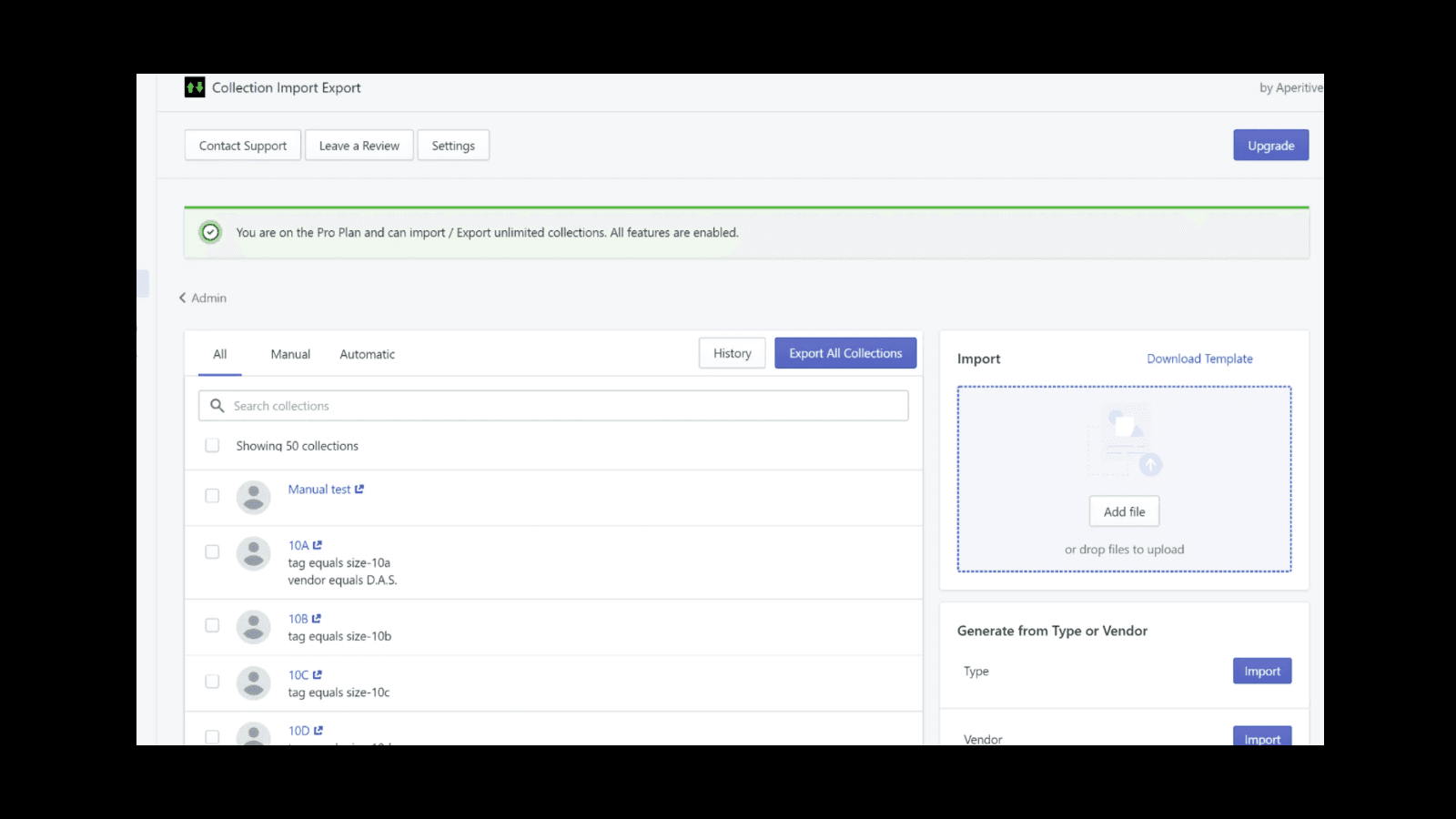Switch to the Automatic tab
Image resolution: width=1456 pixels, height=819 pixels.
[x=366, y=354]
